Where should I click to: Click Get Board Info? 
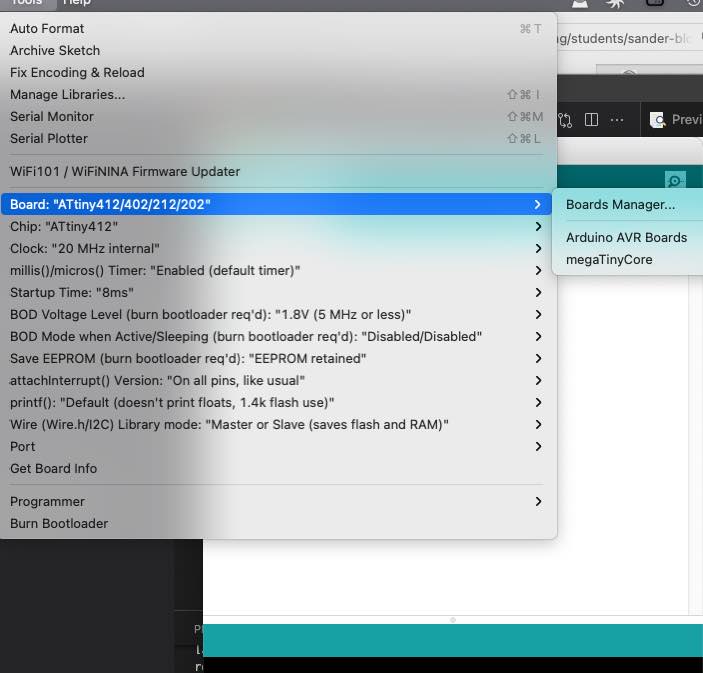[276, 468]
